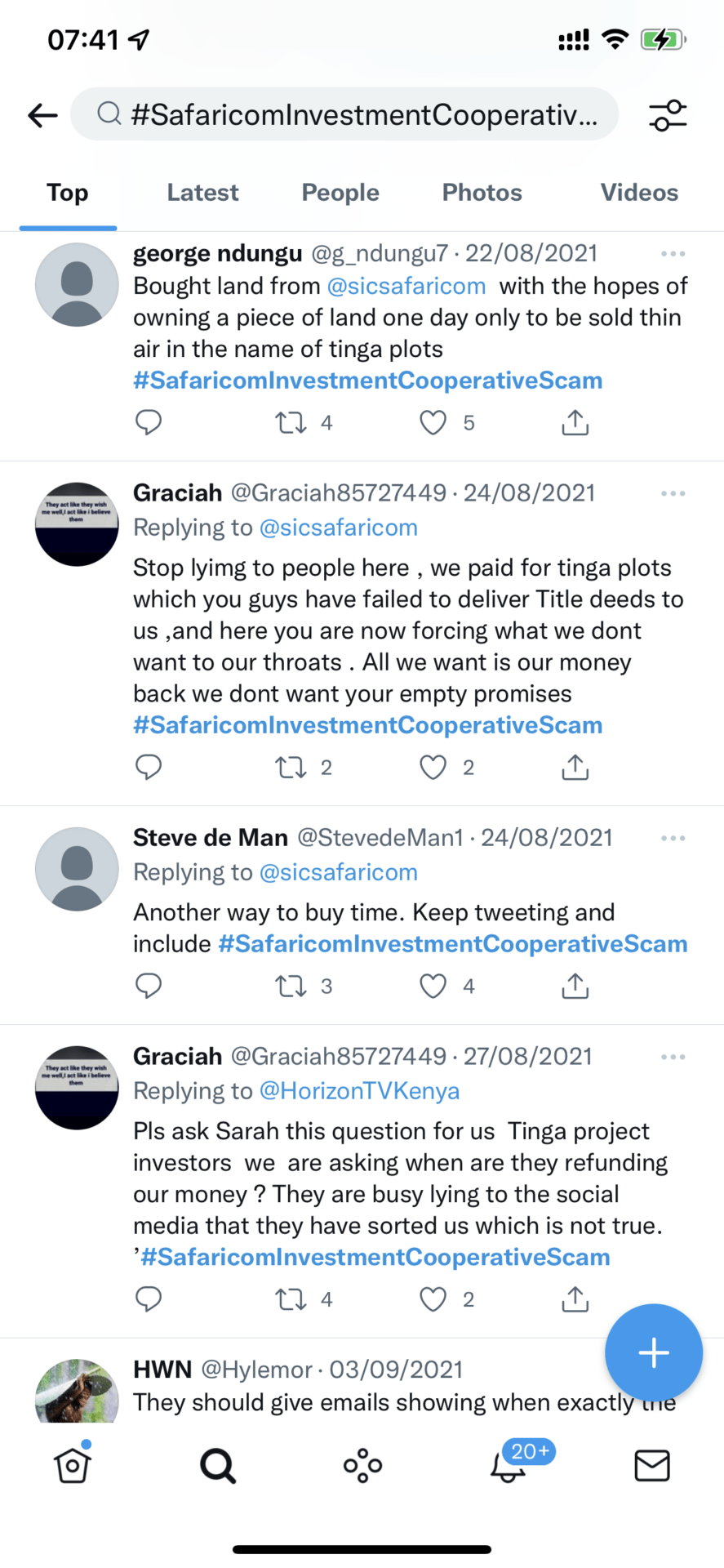Viewport: 724px width, 1568px height.
Task: Open more options on Steve de Man's tweet
Action: tap(673, 839)
